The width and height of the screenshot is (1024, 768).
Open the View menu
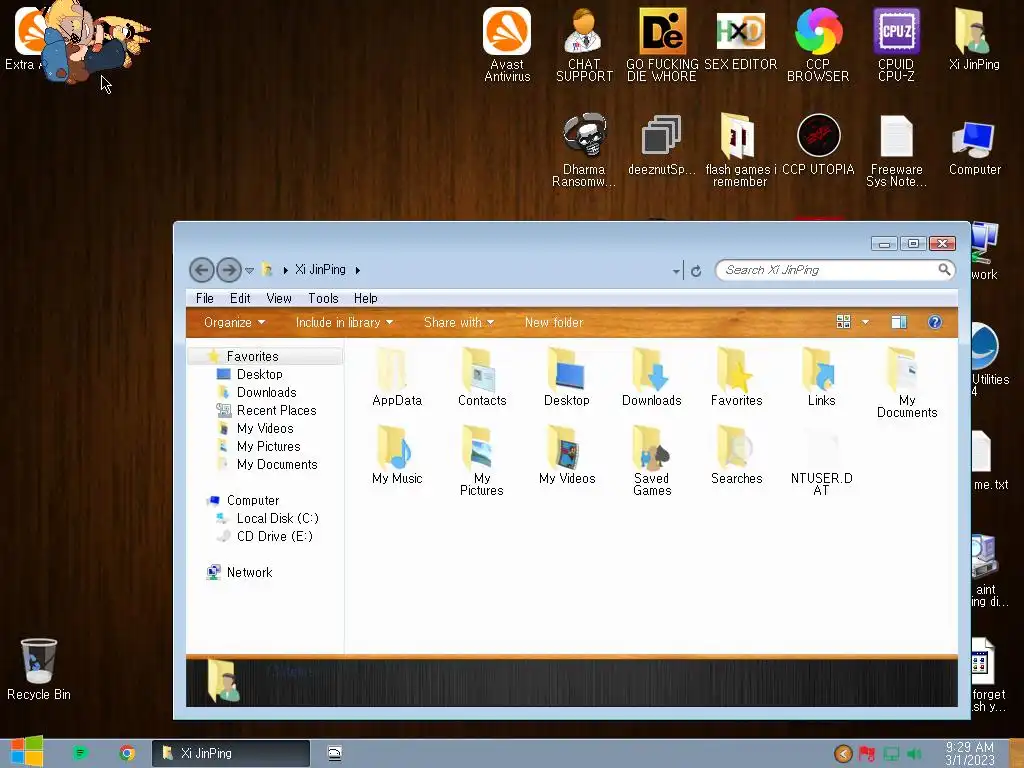pyautogui.click(x=278, y=298)
